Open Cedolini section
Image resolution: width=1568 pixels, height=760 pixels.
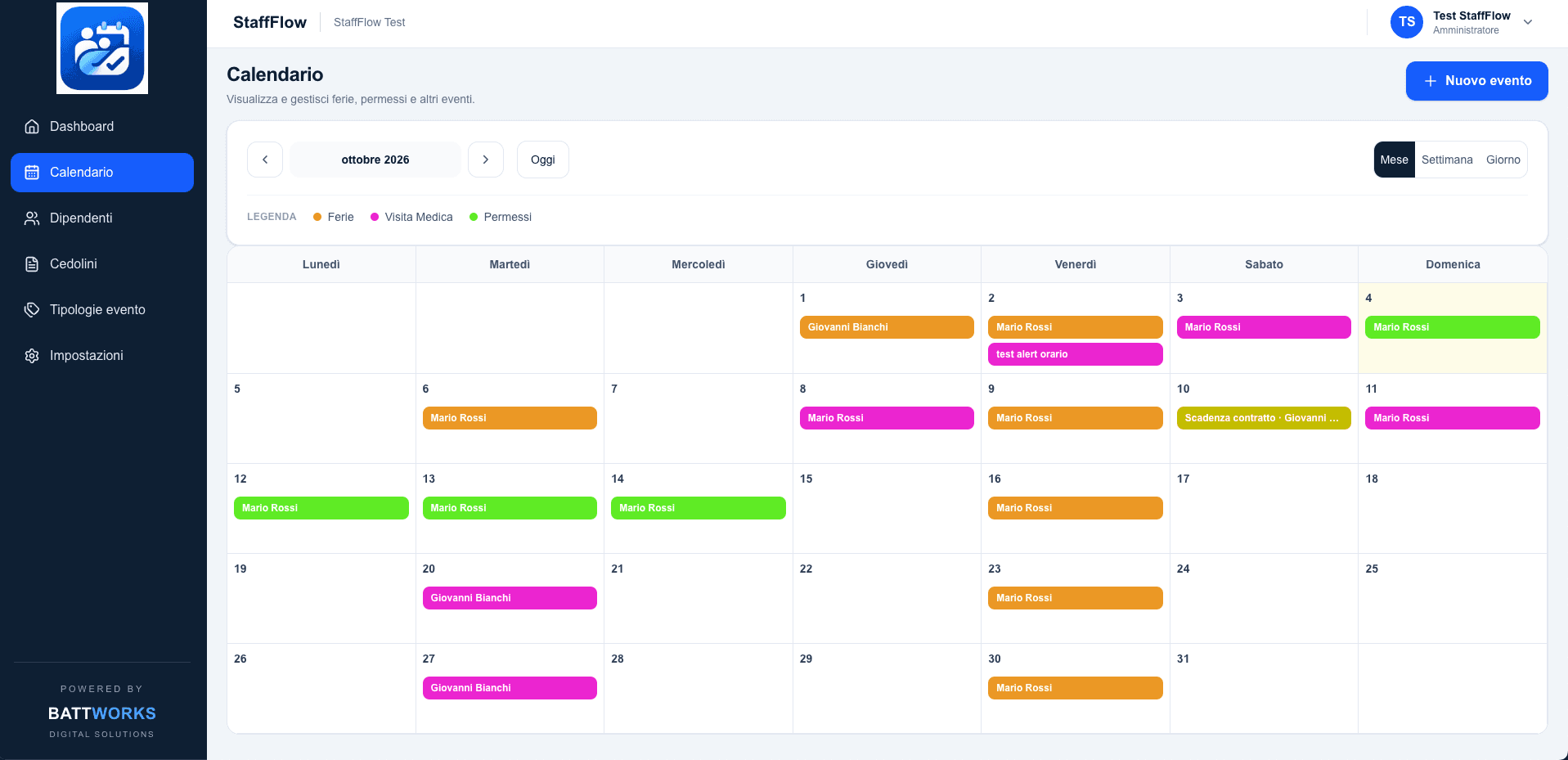tap(102, 264)
